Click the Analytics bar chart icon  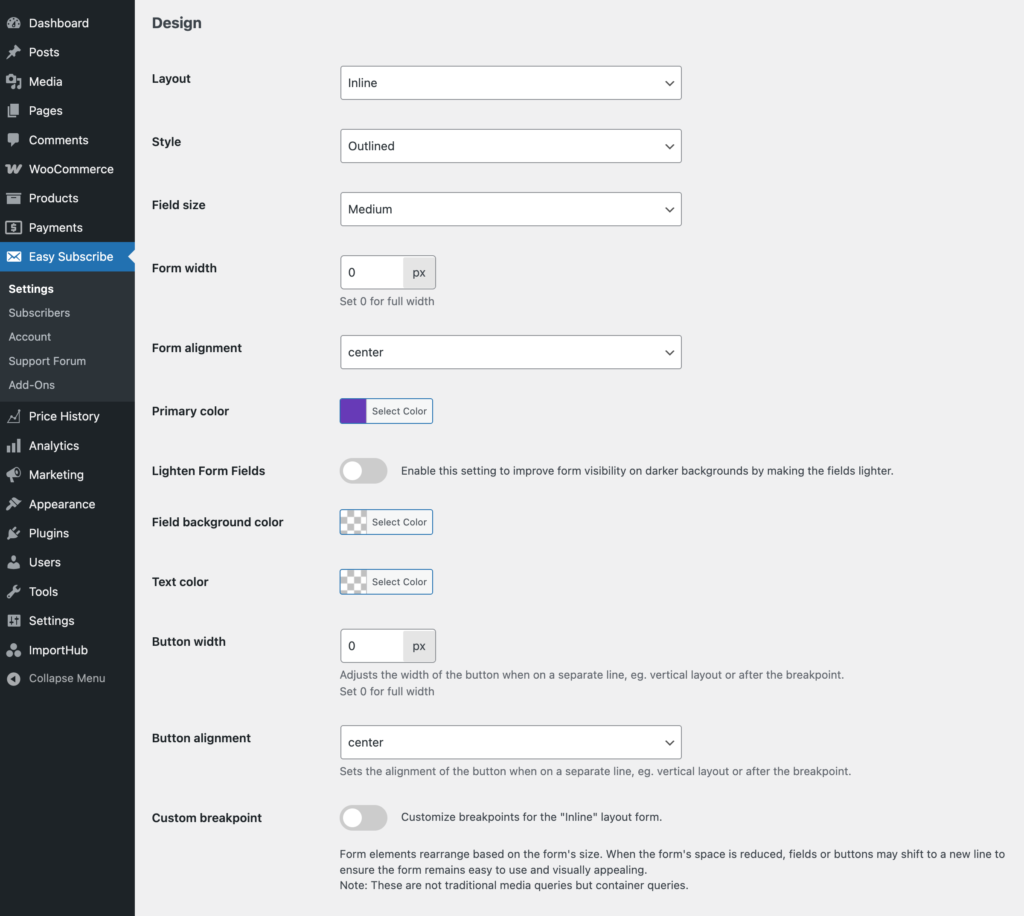13,446
